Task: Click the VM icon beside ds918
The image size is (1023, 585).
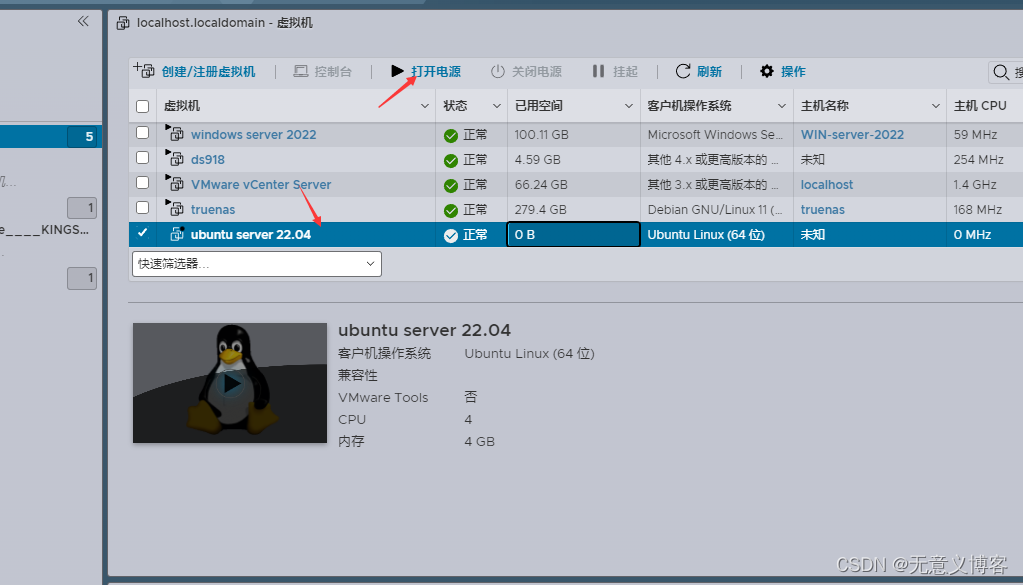Action: point(174,158)
